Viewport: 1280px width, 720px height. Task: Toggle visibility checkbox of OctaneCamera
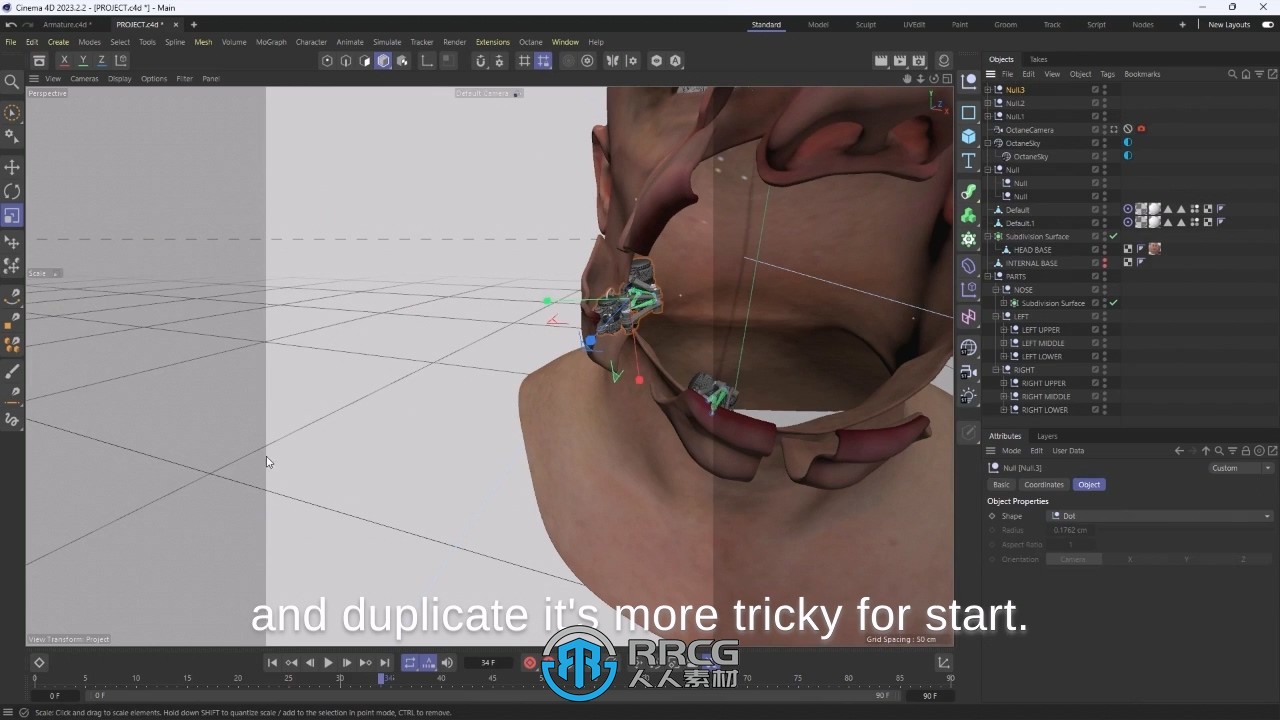click(x=1095, y=130)
